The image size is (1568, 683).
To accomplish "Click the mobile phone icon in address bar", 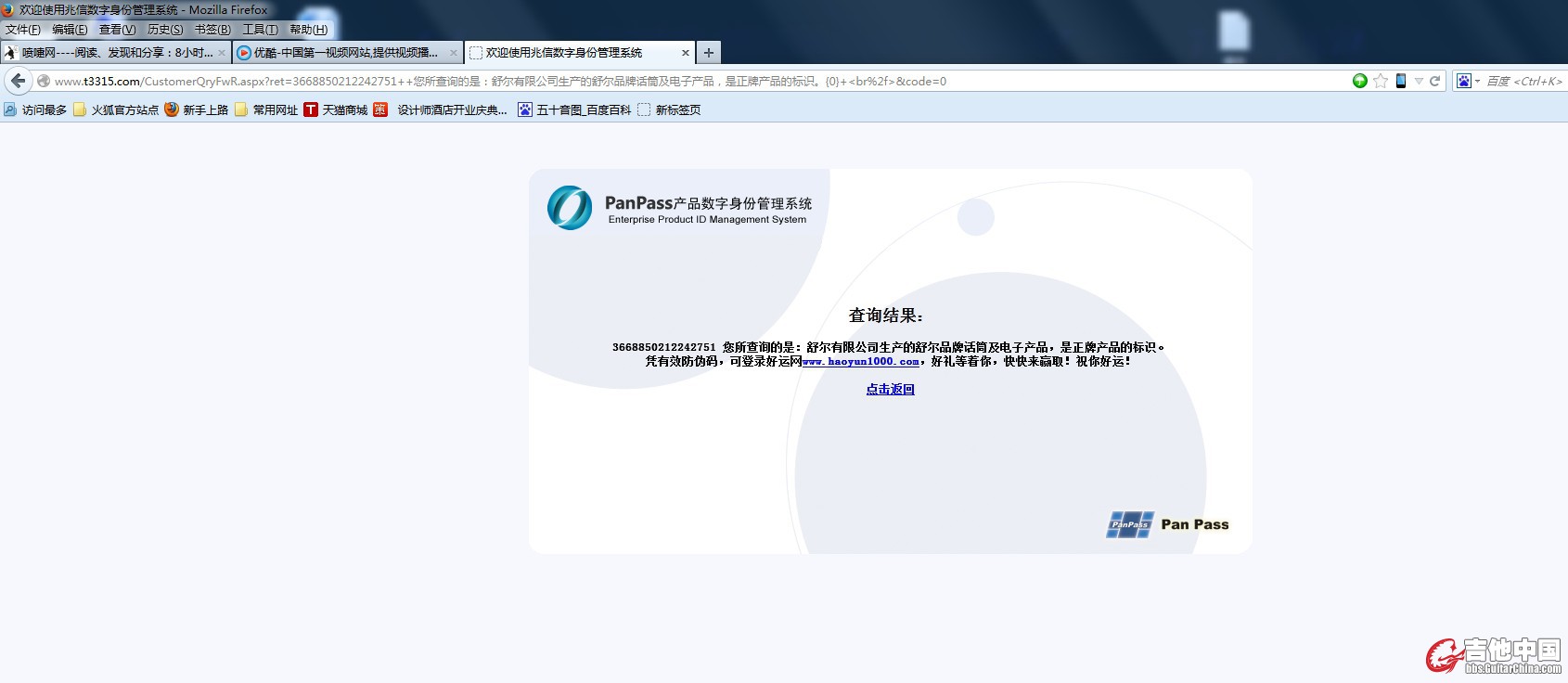I will tap(1401, 81).
